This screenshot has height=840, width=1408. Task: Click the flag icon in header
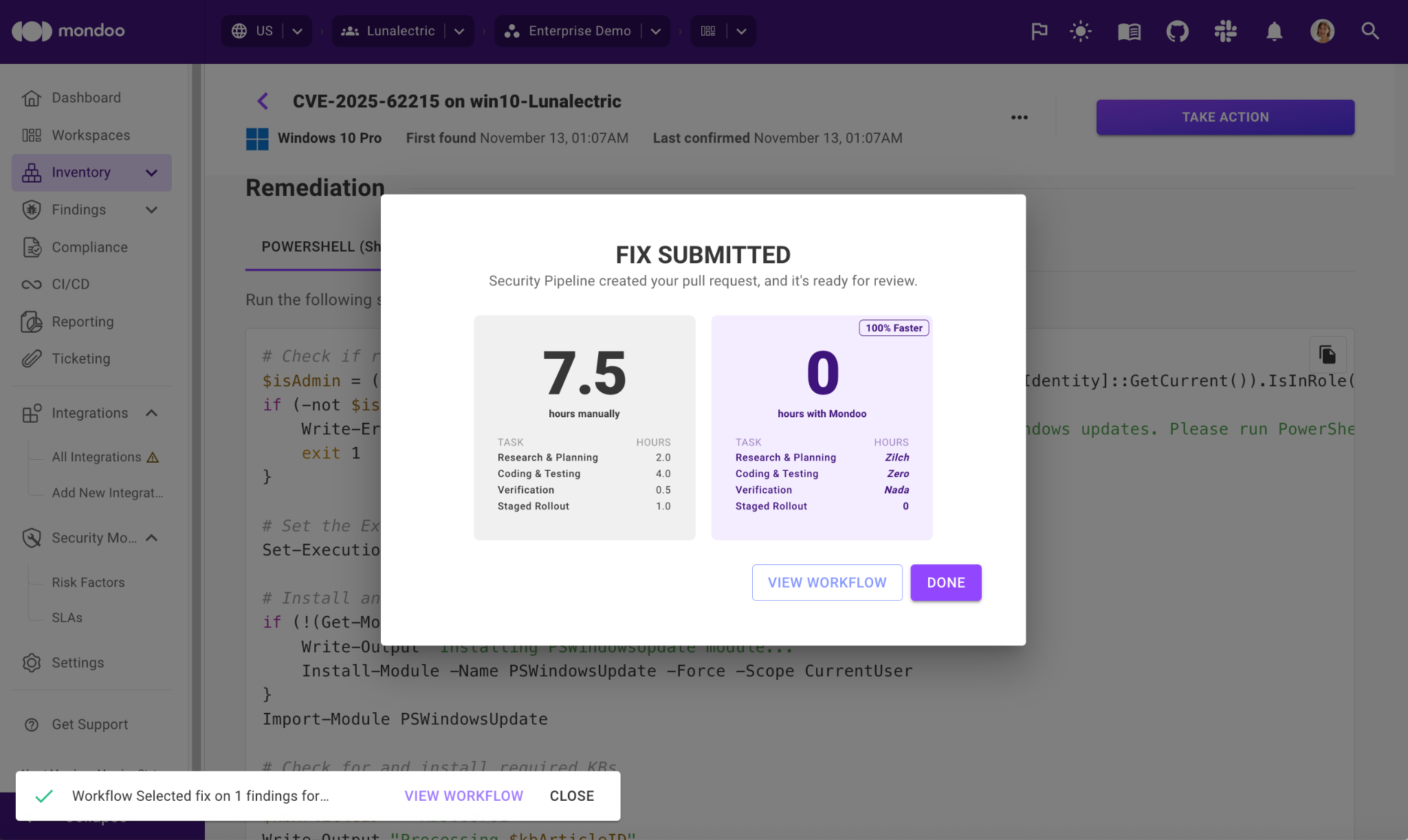coord(1039,31)
